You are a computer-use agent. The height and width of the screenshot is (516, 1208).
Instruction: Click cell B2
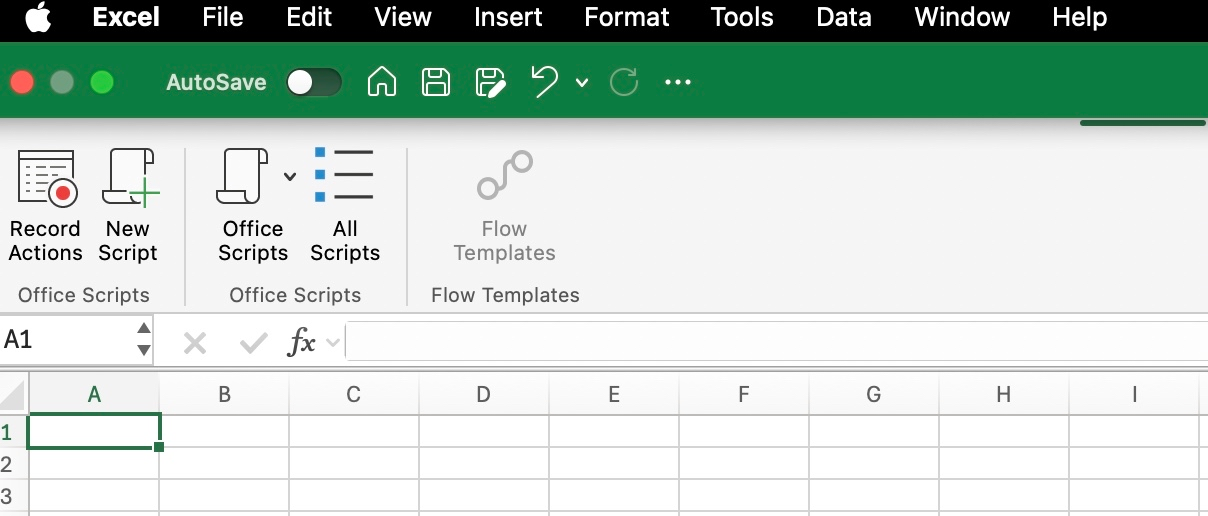click(224, 464)
